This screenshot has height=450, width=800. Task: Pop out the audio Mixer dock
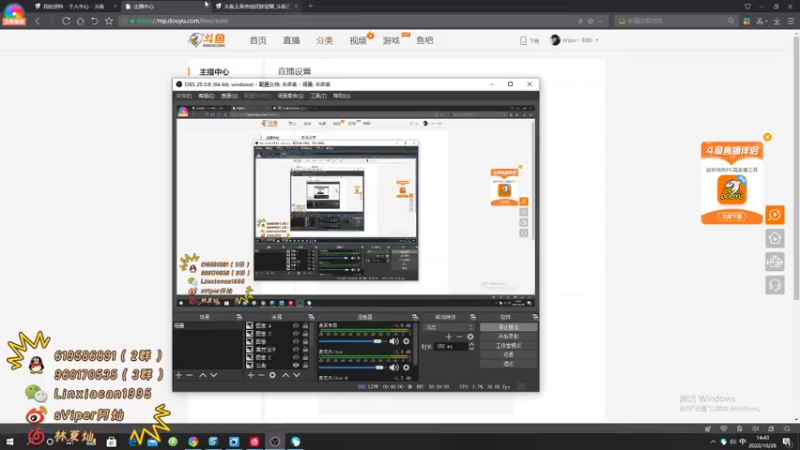pos(415,317)
